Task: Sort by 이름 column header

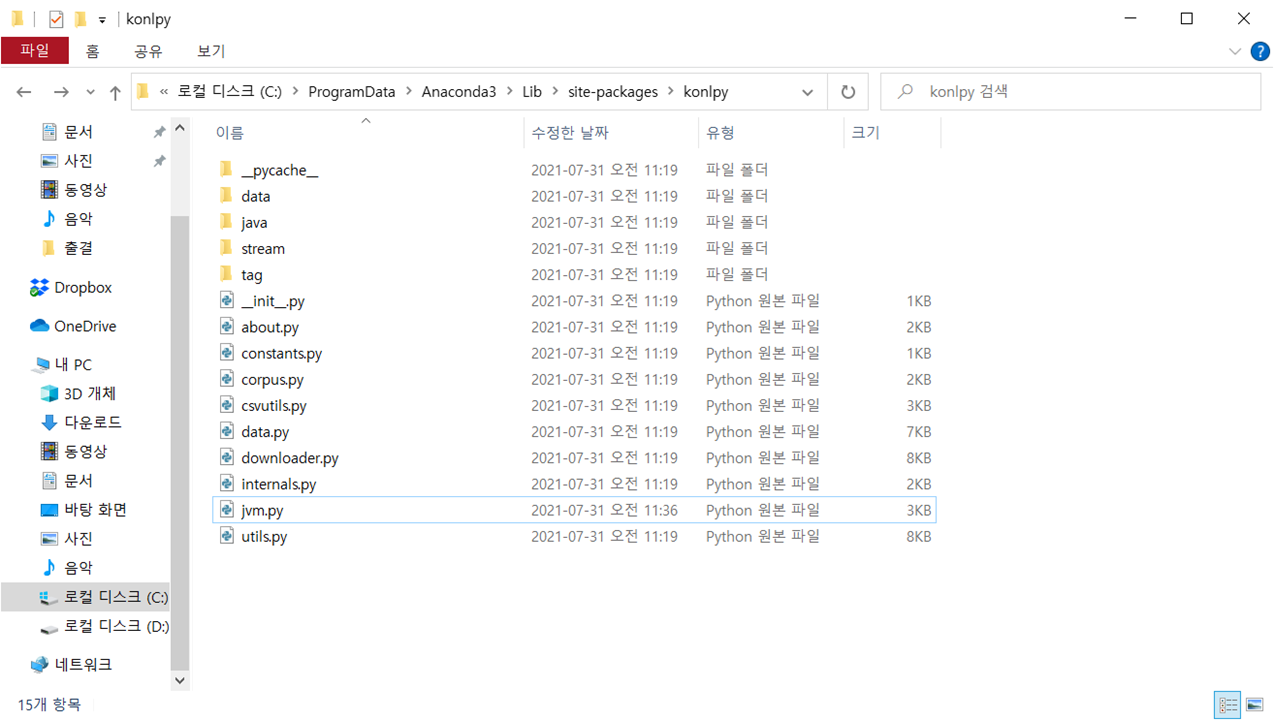Action: [x=230, y=133]
